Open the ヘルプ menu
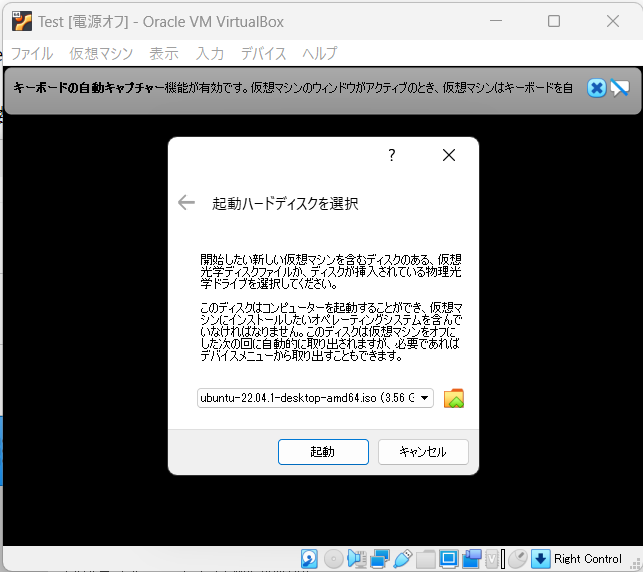Image resolution: width=643 pixels, height=572 pixels. tap(319, 53)
